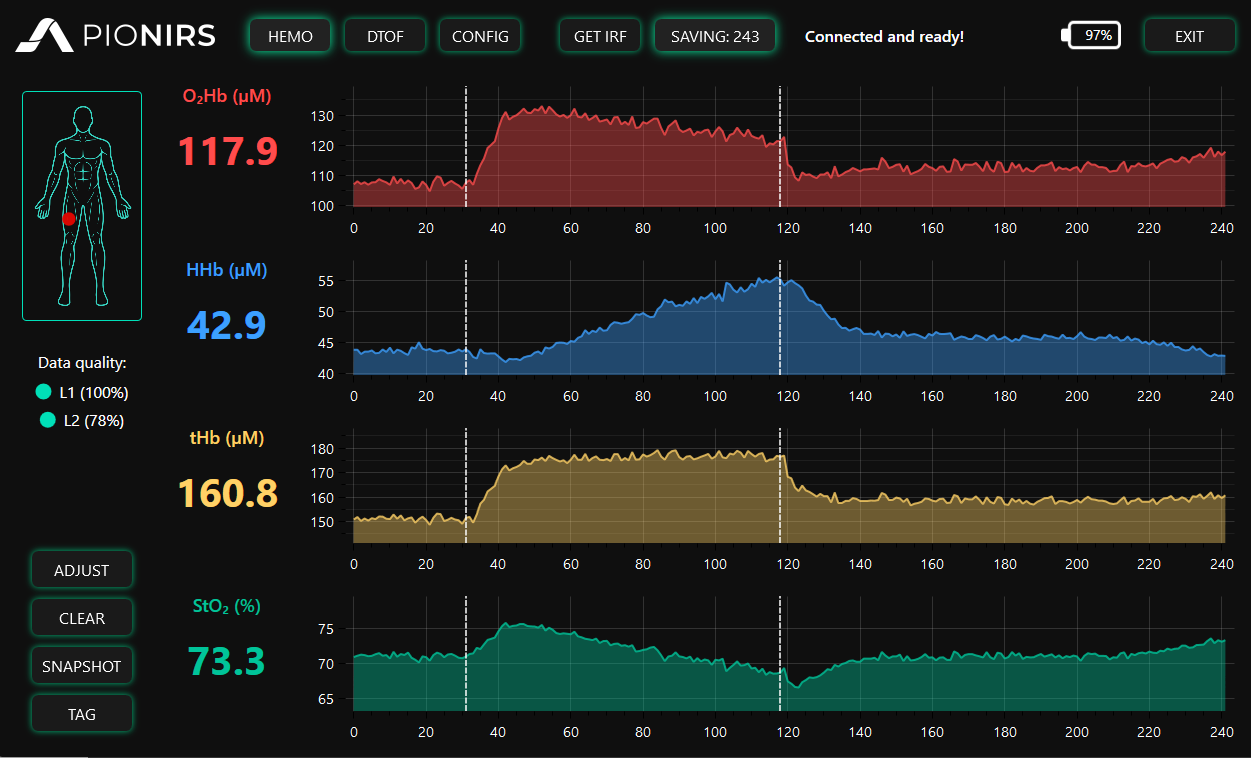
Task: Click the 130 y-axis label on the O₂Hb chart
Action: point(322,116)
